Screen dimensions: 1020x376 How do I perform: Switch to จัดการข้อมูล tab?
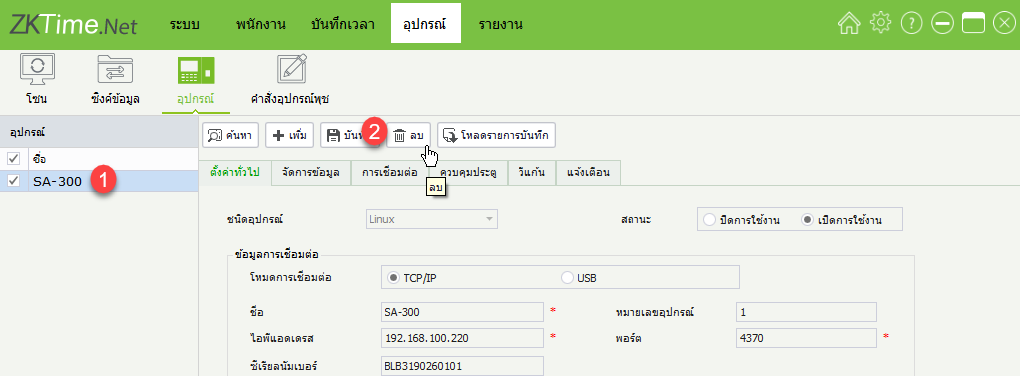pos(311,173)
